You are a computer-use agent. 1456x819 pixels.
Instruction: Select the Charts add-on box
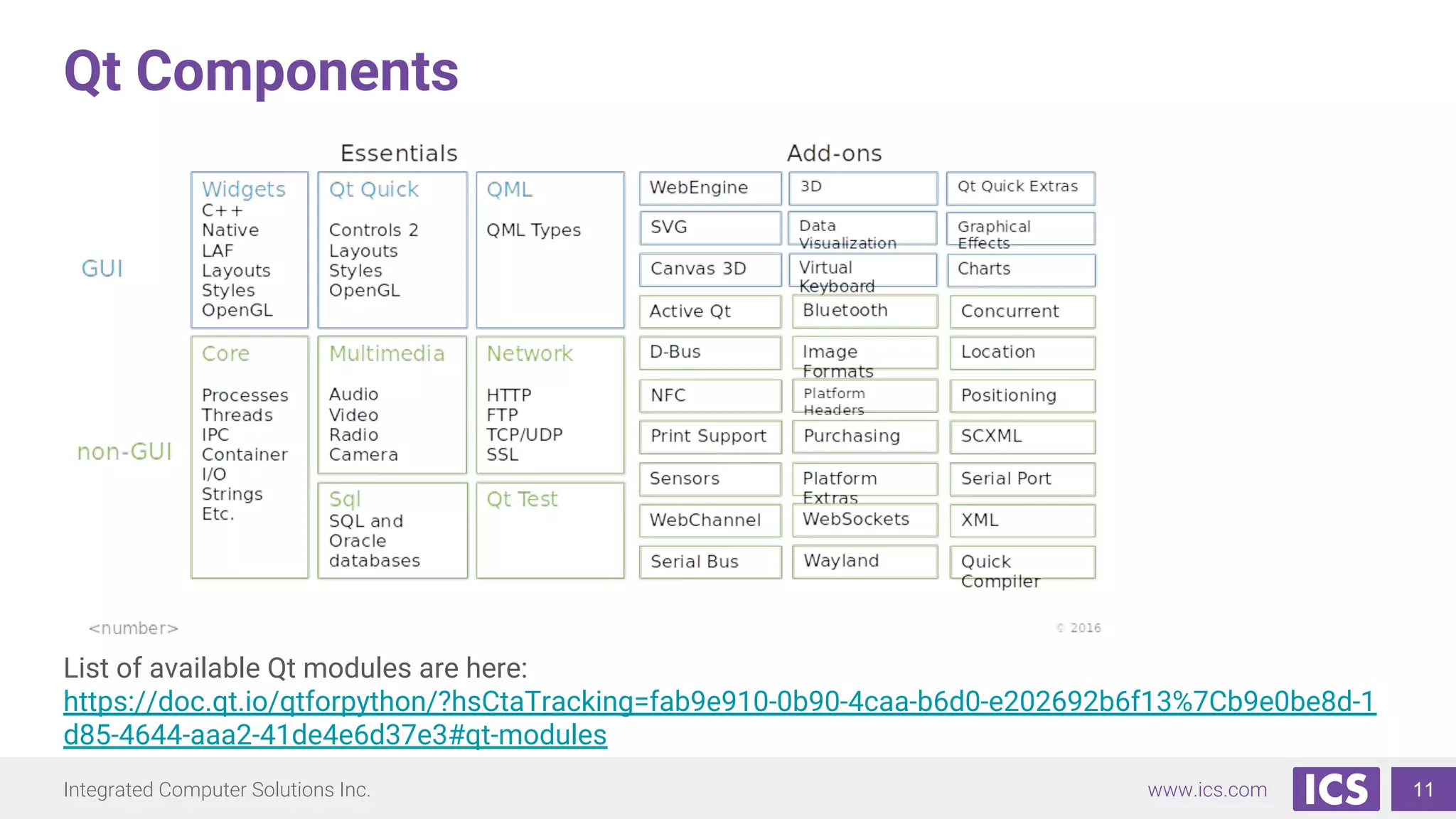click(x=1021, y=269)
